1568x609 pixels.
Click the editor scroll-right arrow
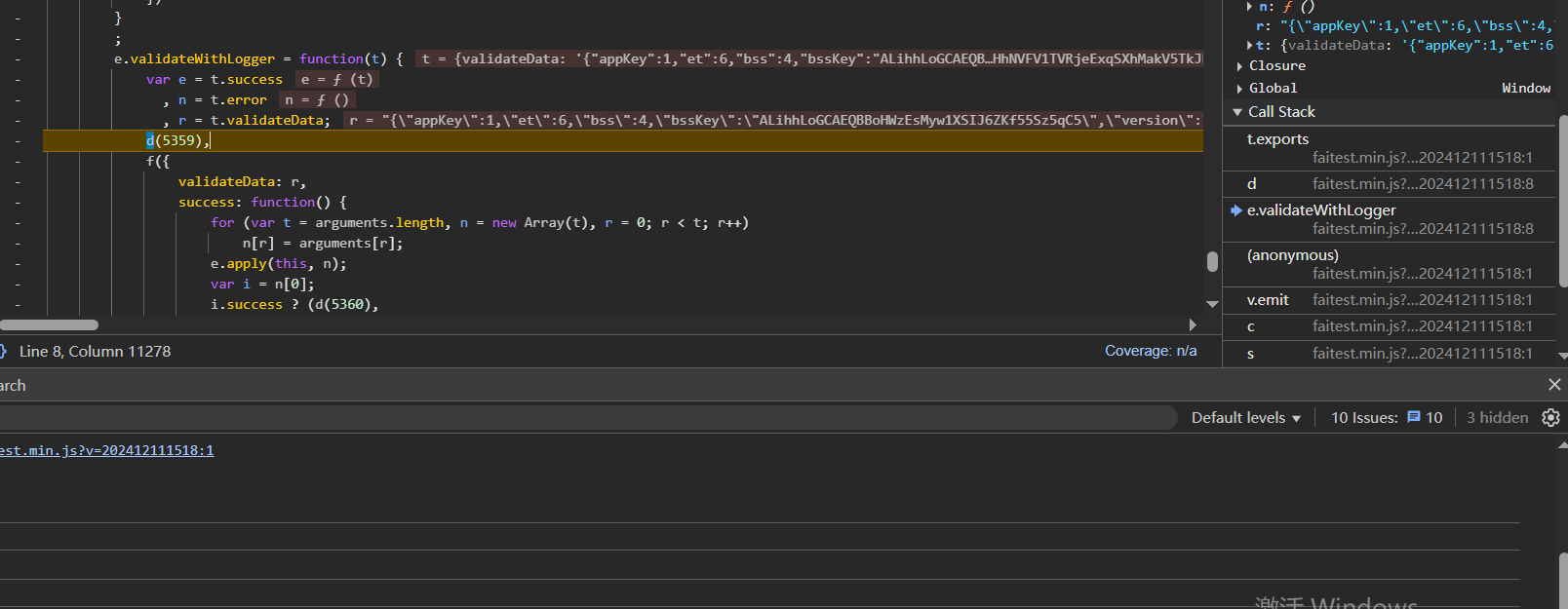(1193, 324)
